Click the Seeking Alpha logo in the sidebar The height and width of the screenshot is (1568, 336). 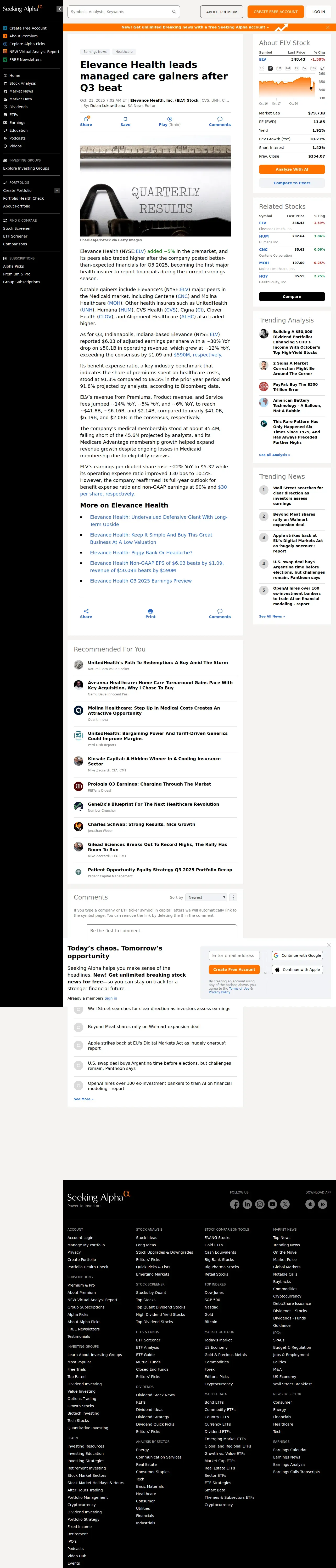(x=23, y=9)
